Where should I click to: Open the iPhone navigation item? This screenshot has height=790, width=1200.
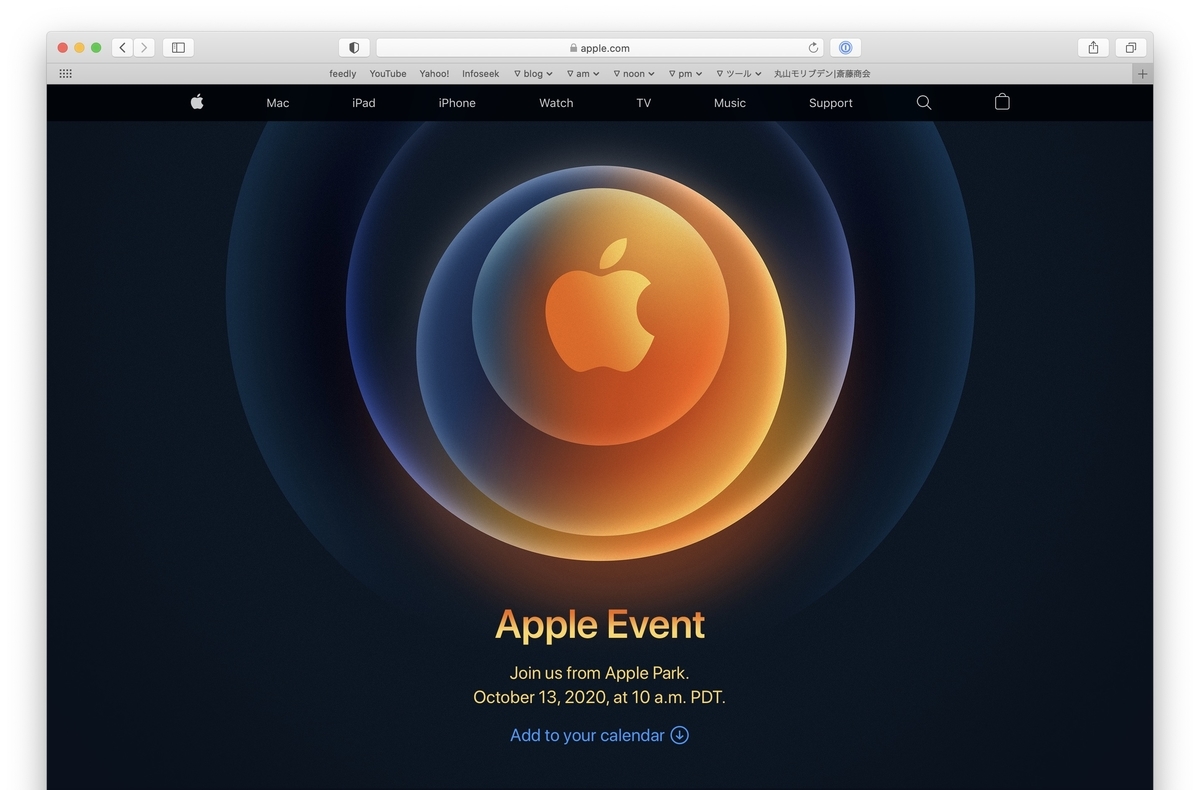coord(457,103)
